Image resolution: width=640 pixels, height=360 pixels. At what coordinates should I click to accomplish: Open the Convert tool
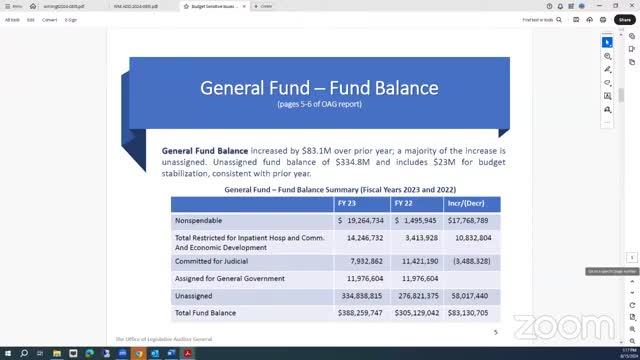click(x=49, y=20)
